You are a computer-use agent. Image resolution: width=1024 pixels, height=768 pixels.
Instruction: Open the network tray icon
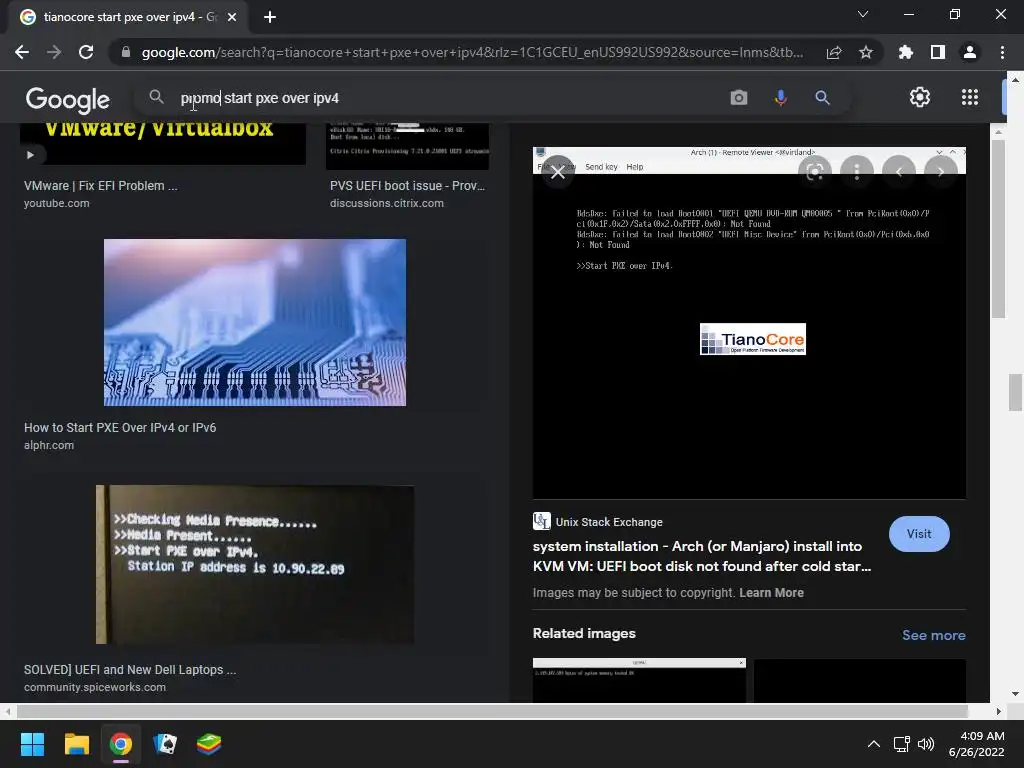(x=901, y=744)
